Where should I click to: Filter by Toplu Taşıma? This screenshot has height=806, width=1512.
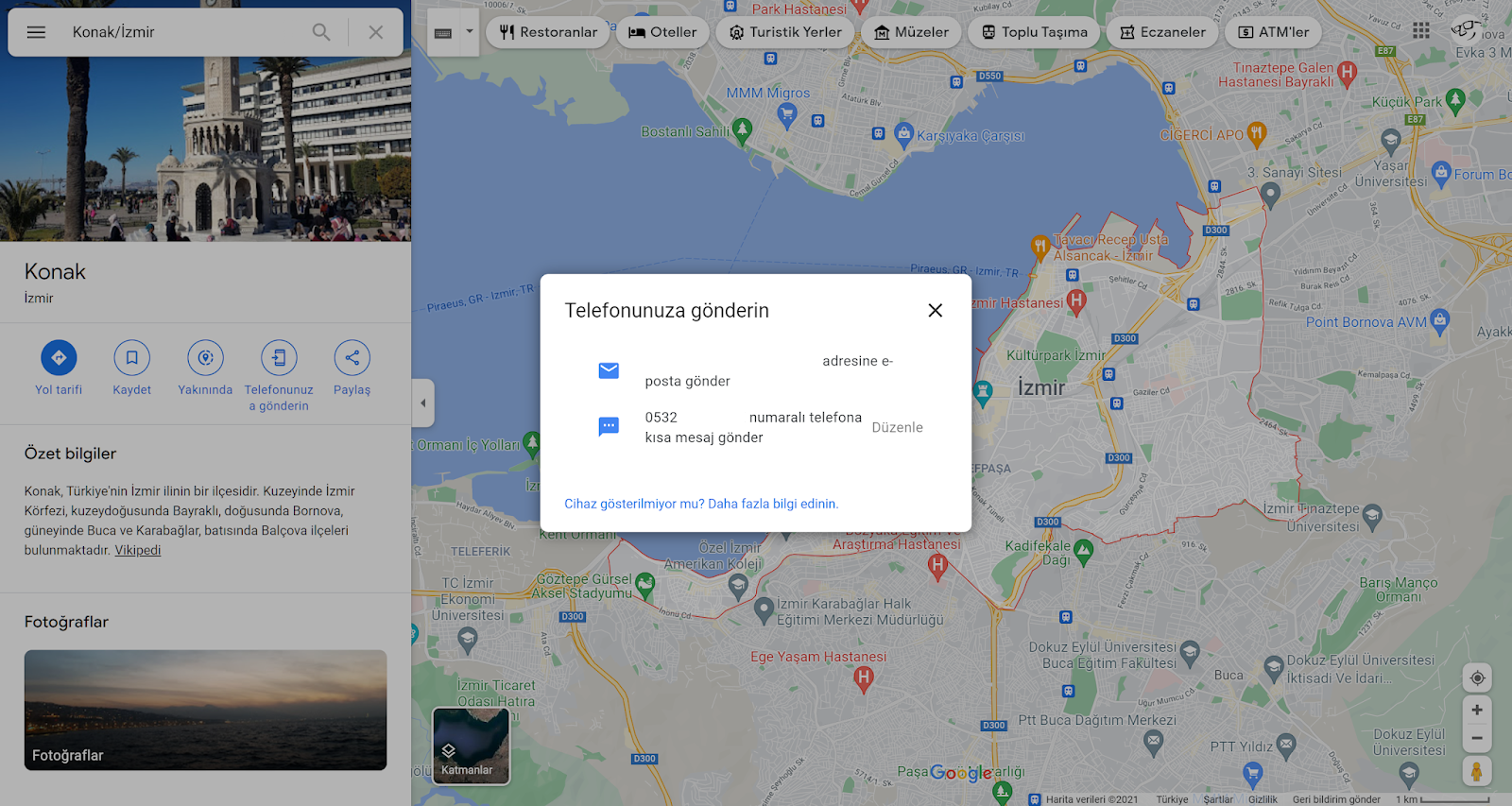point(1034,32)
